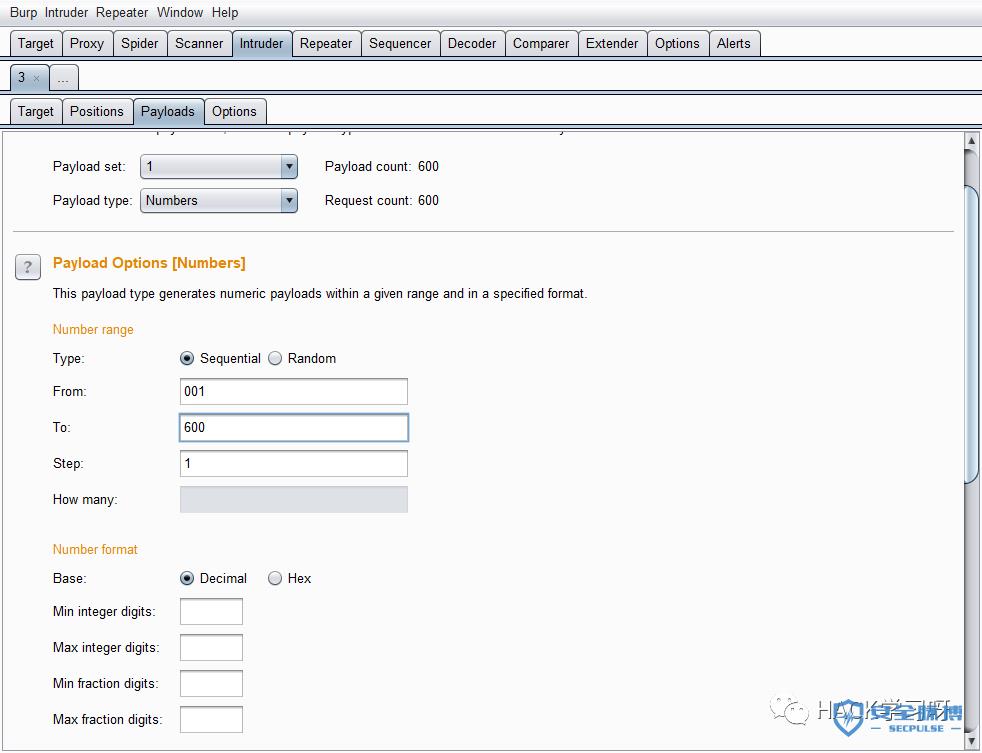Open the Intruder Target sub-tab

[x=36, y=112]
